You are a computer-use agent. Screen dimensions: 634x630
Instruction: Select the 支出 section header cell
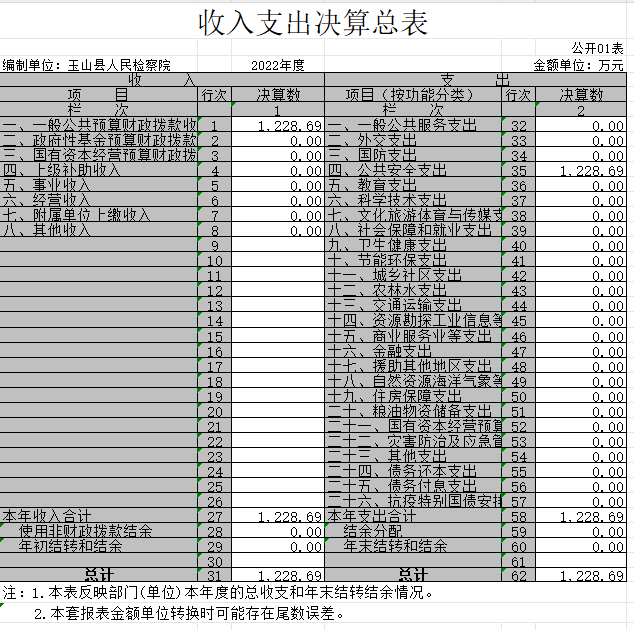click(476, 80)
